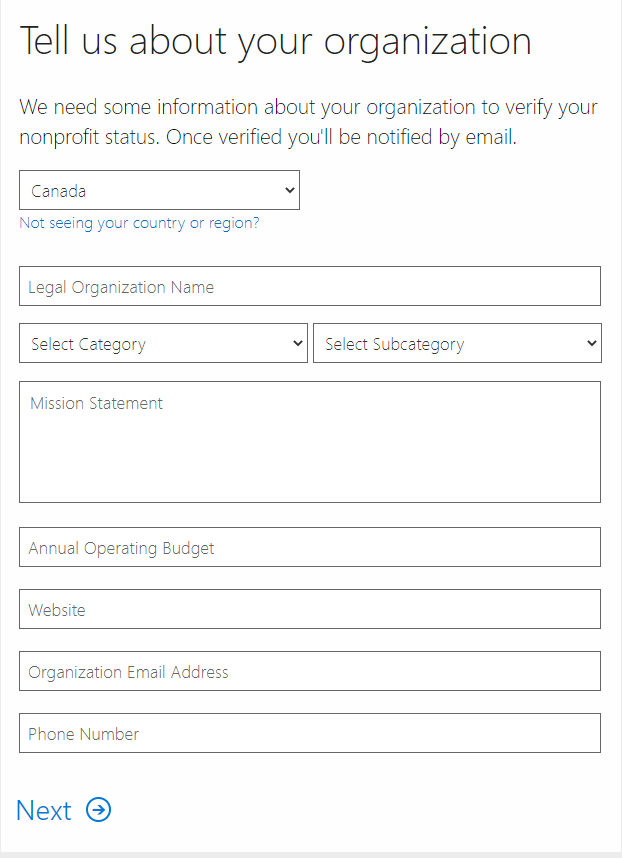Screen dimensions: 622x858
Task: Click the 'Tell us about your organization' heading
Action: [x=275, y=41]
